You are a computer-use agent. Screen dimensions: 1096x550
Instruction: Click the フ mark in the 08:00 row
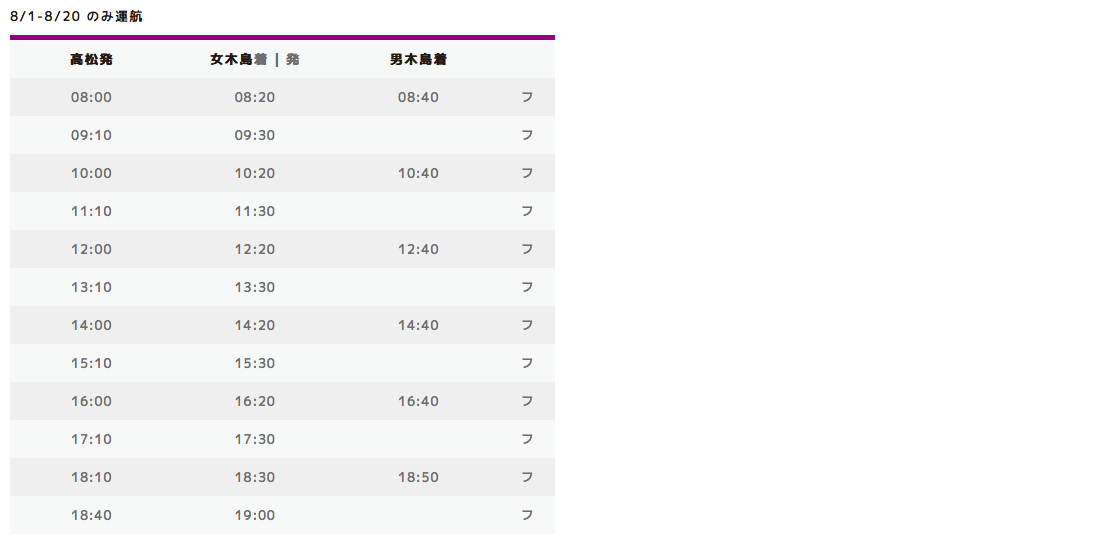coord(527,97)
